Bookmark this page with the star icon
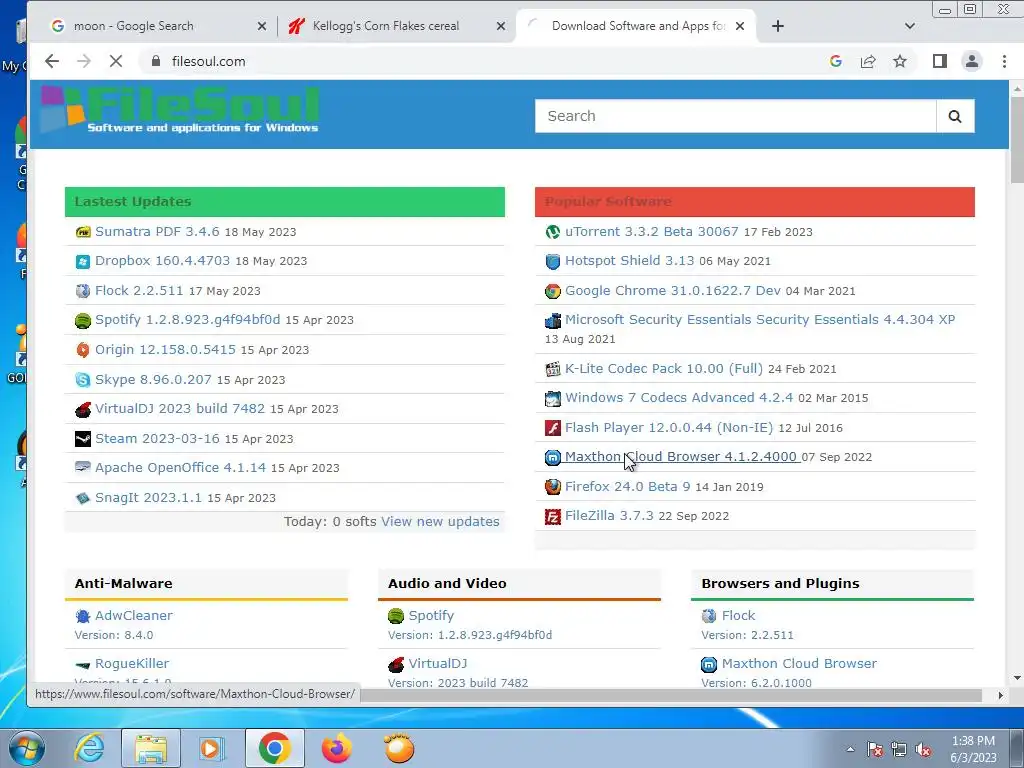The height and width of the screenshot is (768, 1024). 900,61
